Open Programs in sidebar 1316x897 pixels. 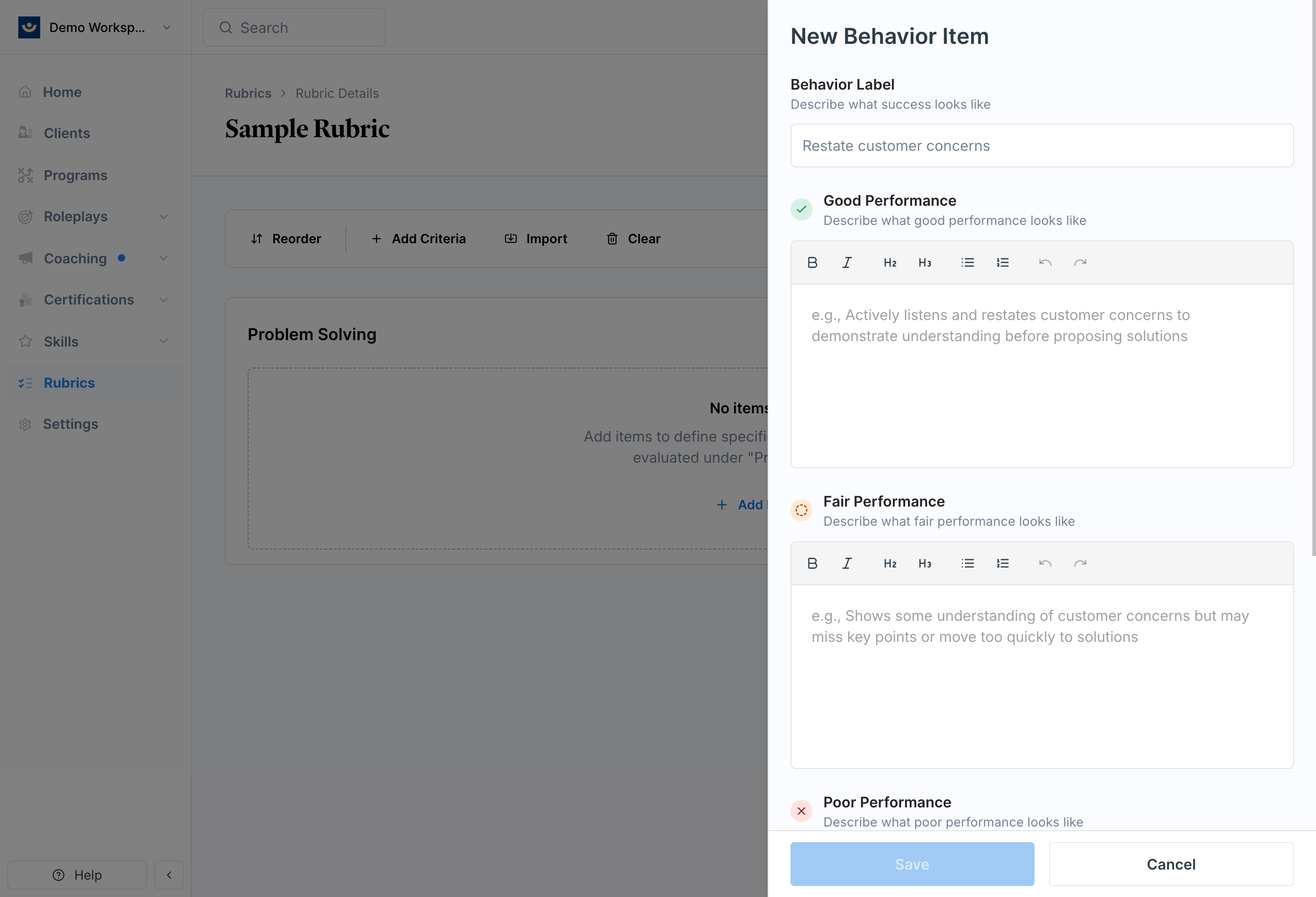click(x=95, y=176)
